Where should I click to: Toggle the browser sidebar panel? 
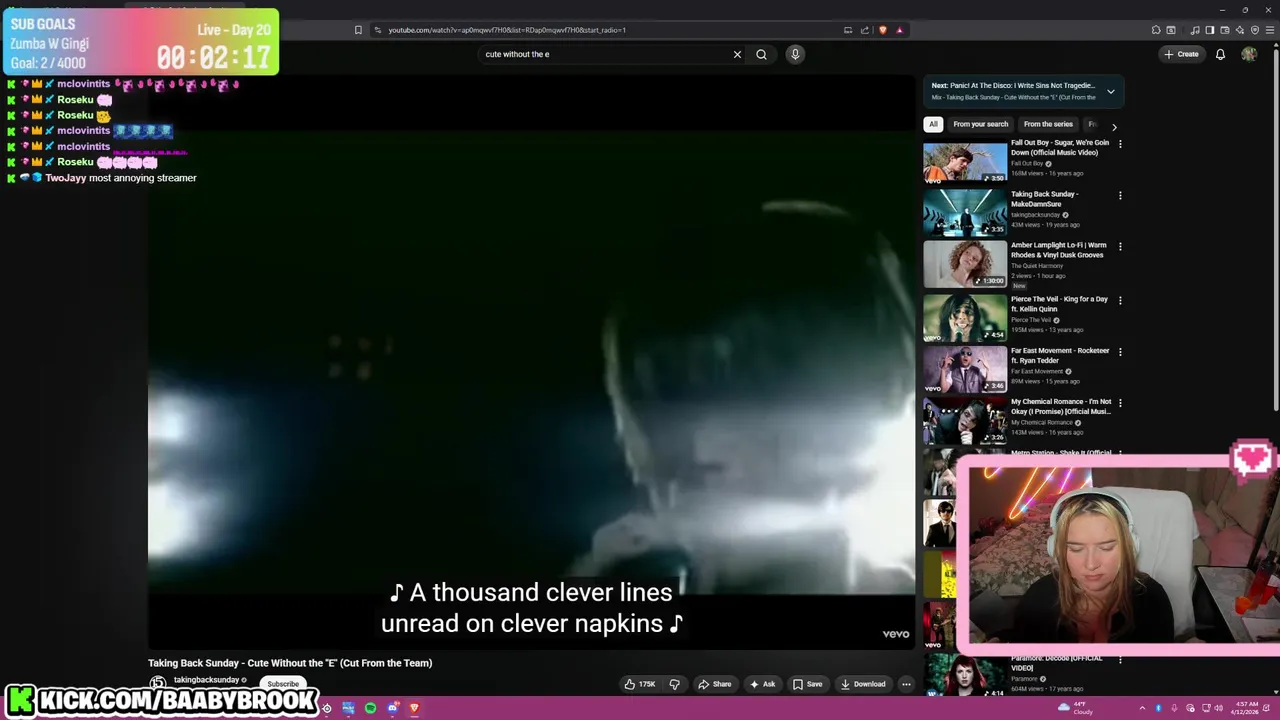1209,30
